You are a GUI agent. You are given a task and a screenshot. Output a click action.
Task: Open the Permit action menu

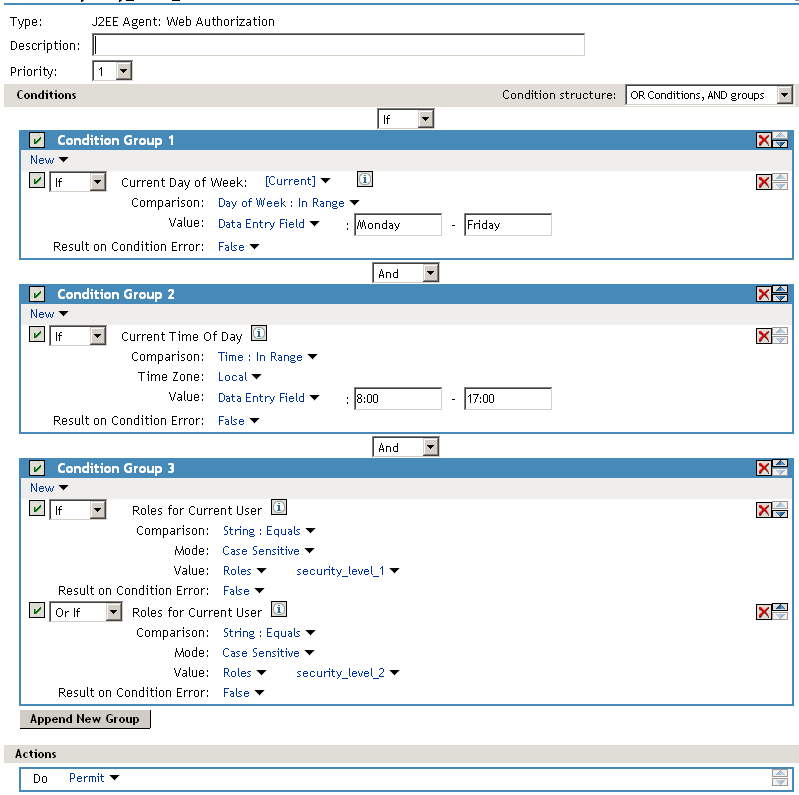point(94,778)
